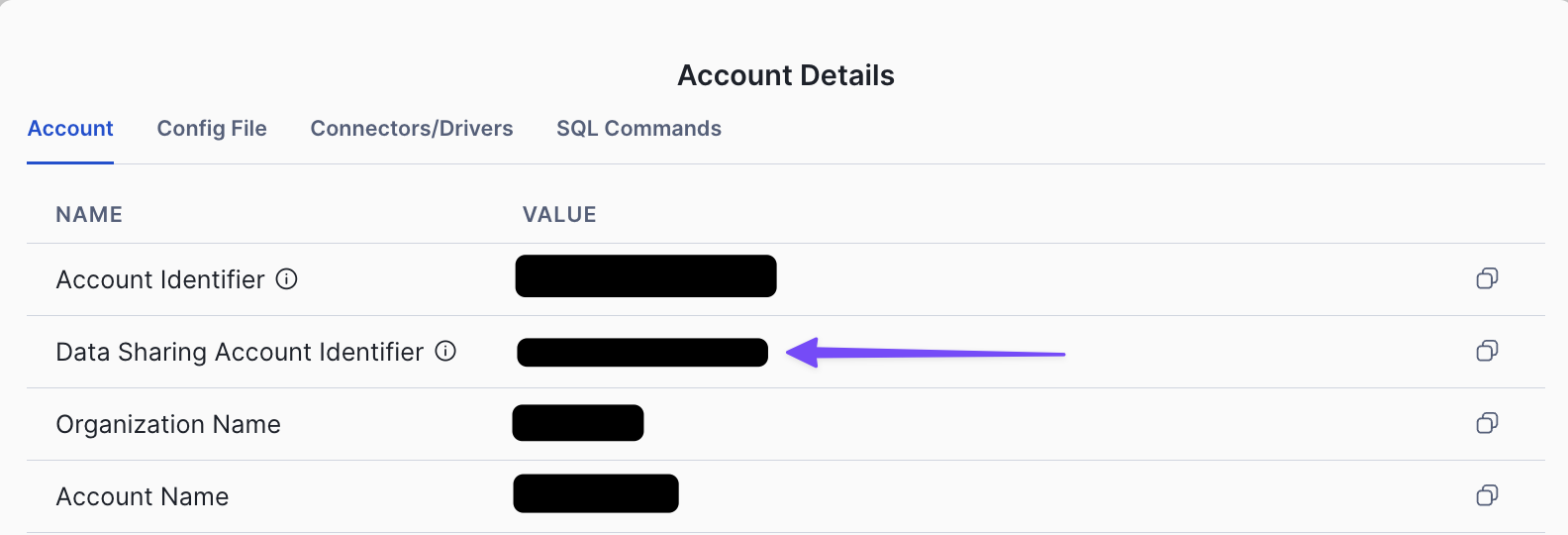
Task: Click the Account Details dialog title
Action: point(786,75)
